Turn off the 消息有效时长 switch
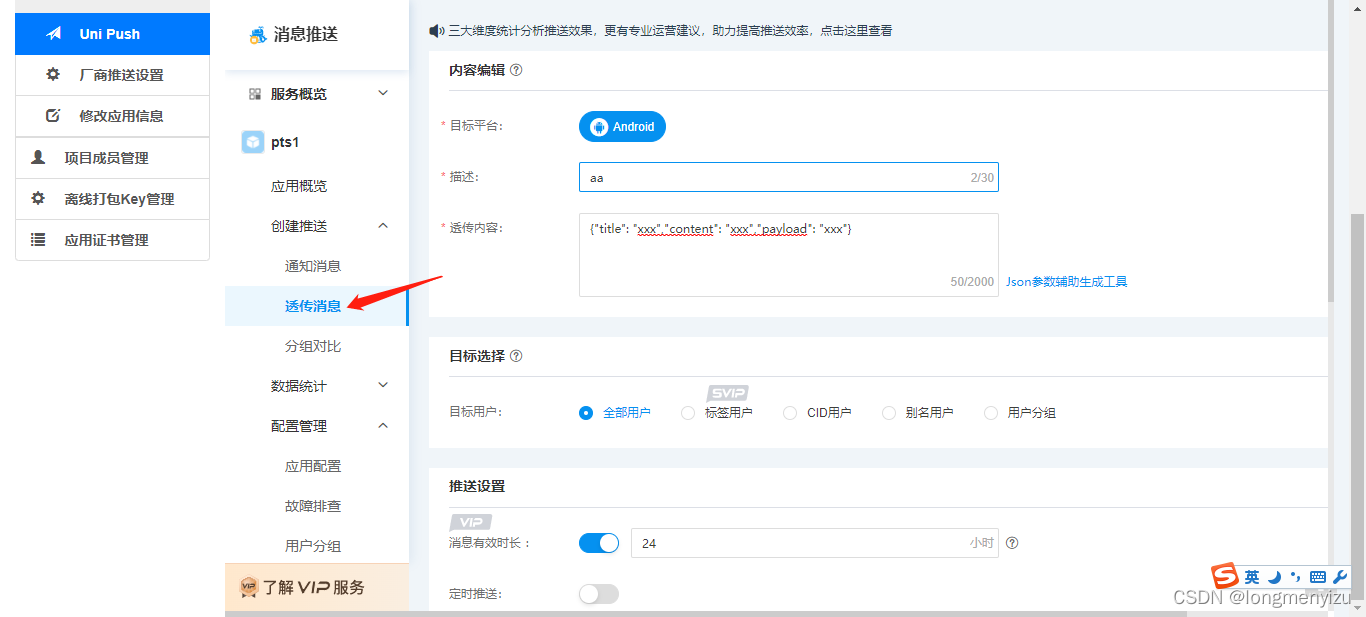Screen dimensions: 1366x617 [x=599, y=542]
